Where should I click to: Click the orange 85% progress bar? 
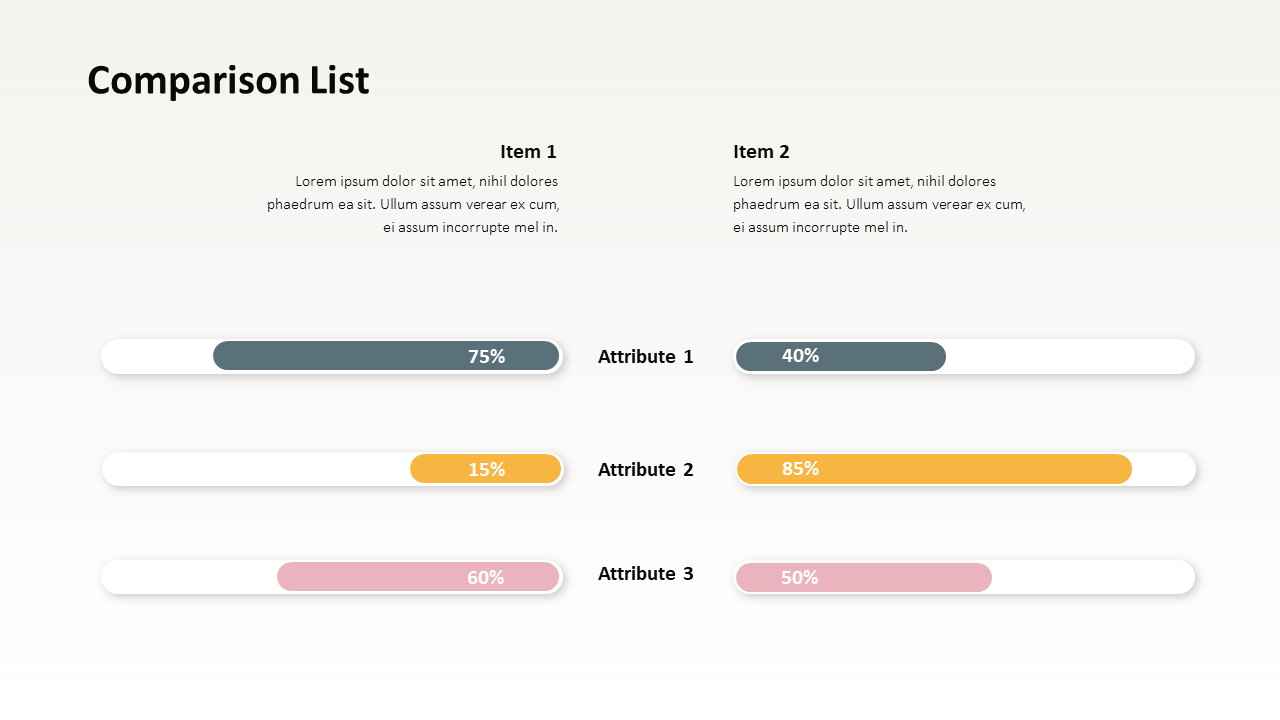click(x=934, y=469)
